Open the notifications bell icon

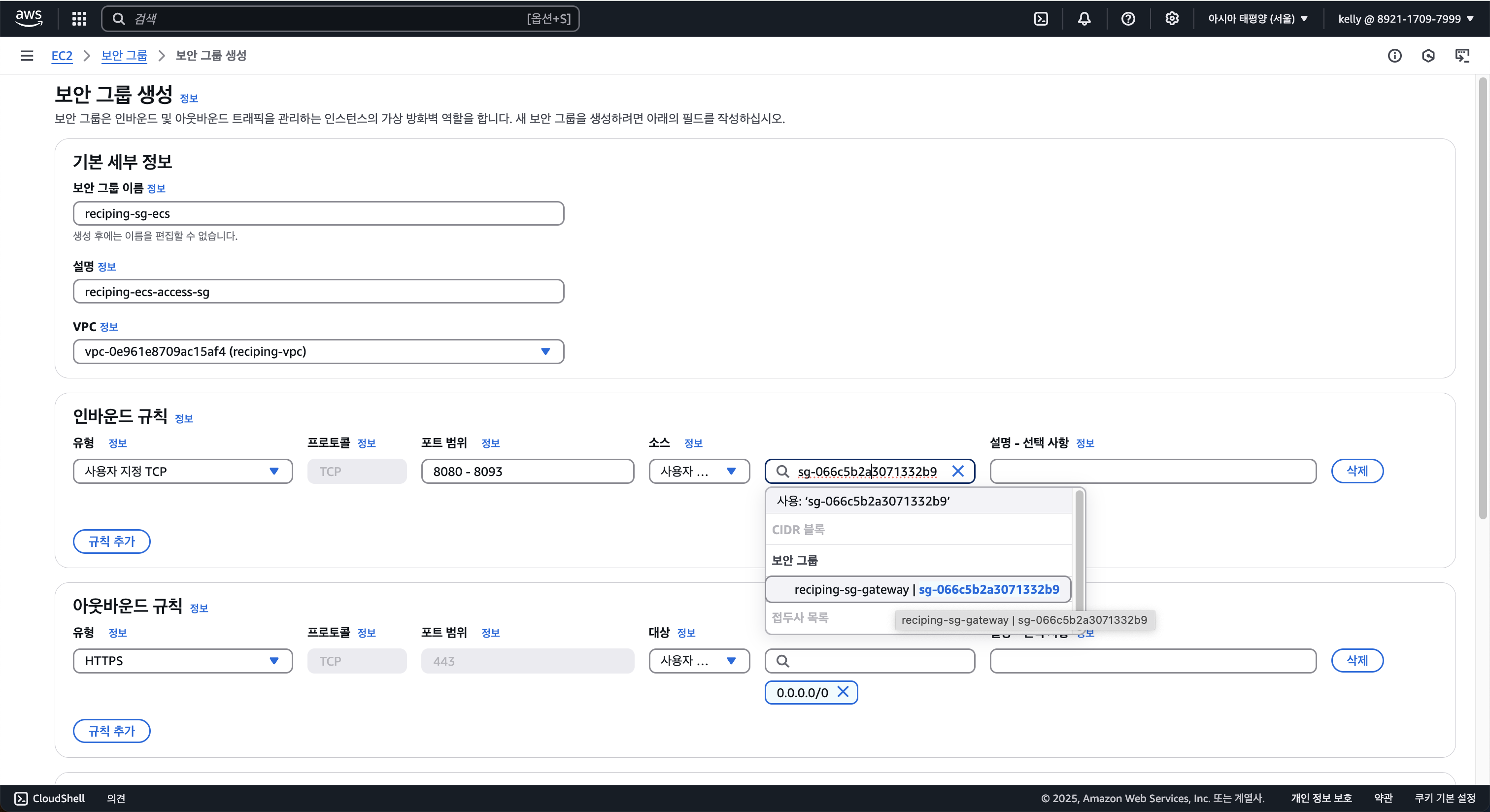(1084, 19)
